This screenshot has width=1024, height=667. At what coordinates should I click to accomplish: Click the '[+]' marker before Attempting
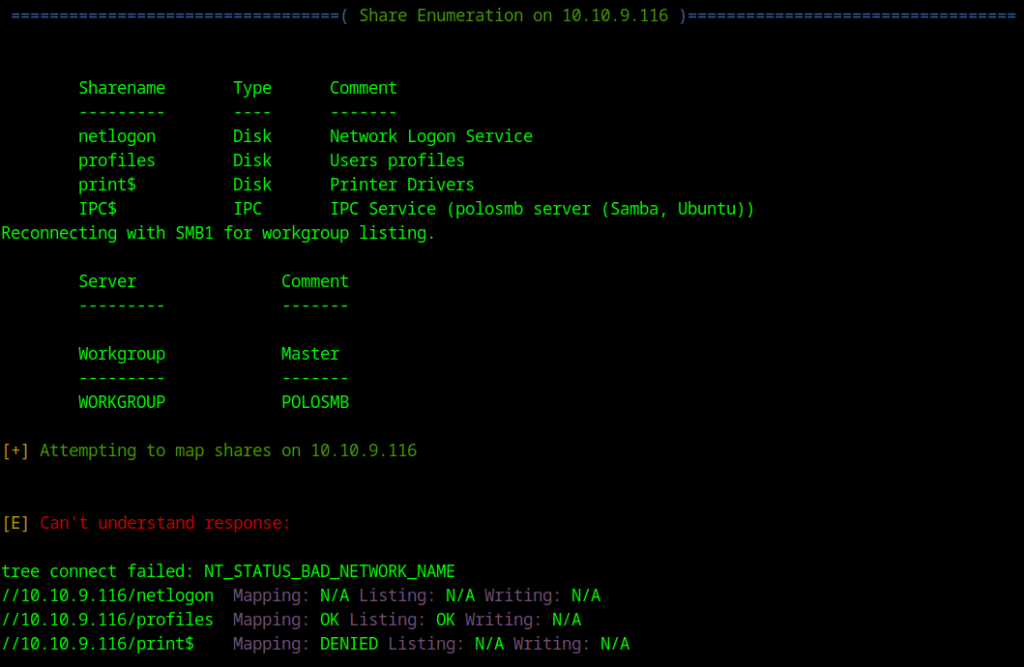[x=15, y=451]
